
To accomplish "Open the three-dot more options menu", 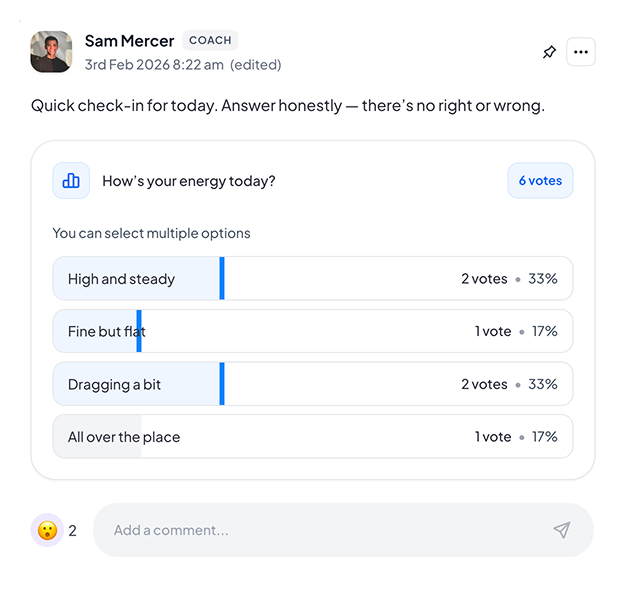I will [581, 52].
